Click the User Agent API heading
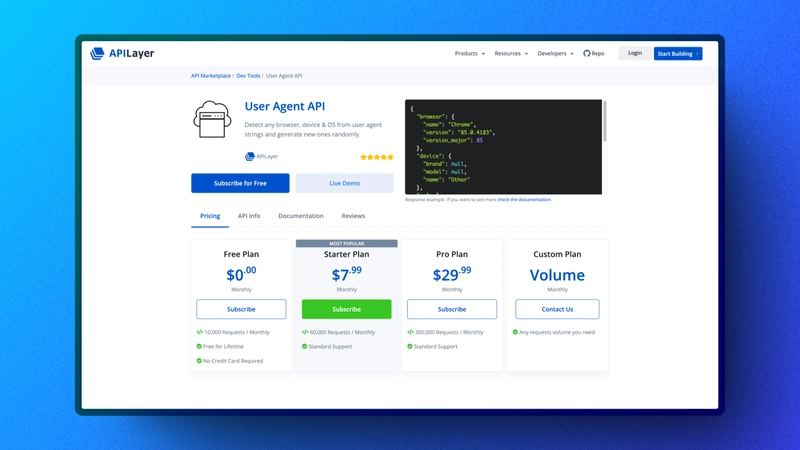Image resolution: width=800 pixels, height=450 pixels. (x=285, y=106)
